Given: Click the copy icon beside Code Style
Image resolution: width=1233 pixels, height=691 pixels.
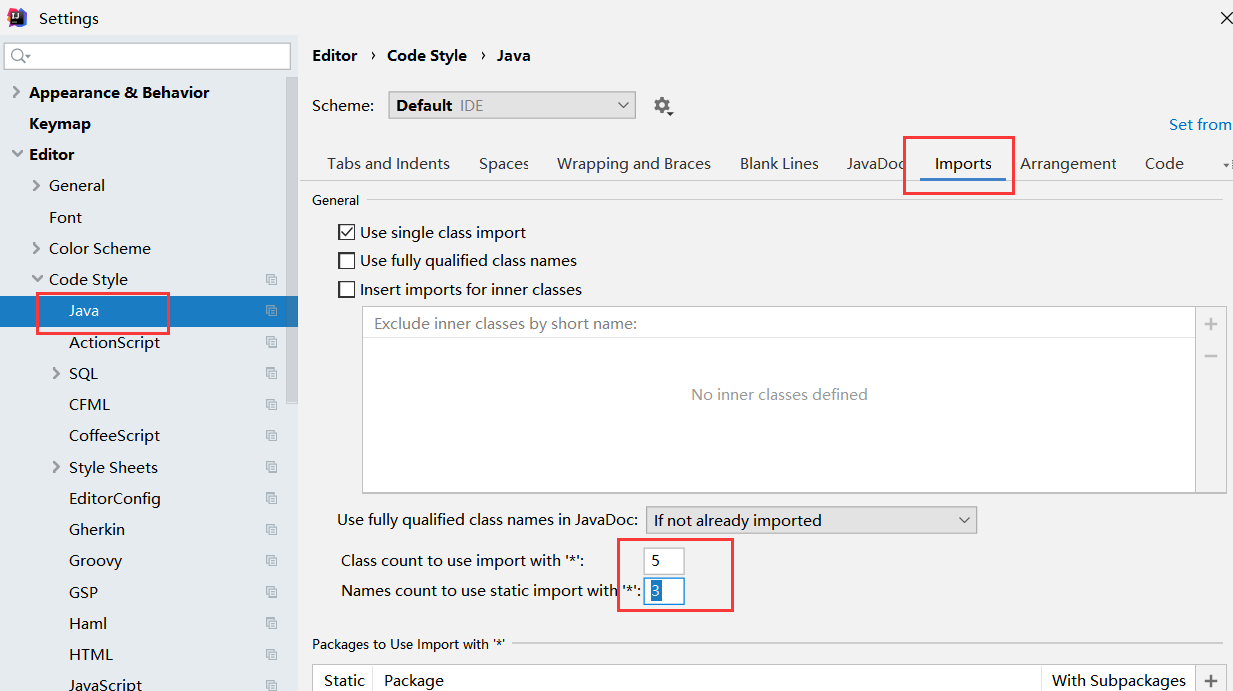Looking at the screenshot, I should (271, 280).
